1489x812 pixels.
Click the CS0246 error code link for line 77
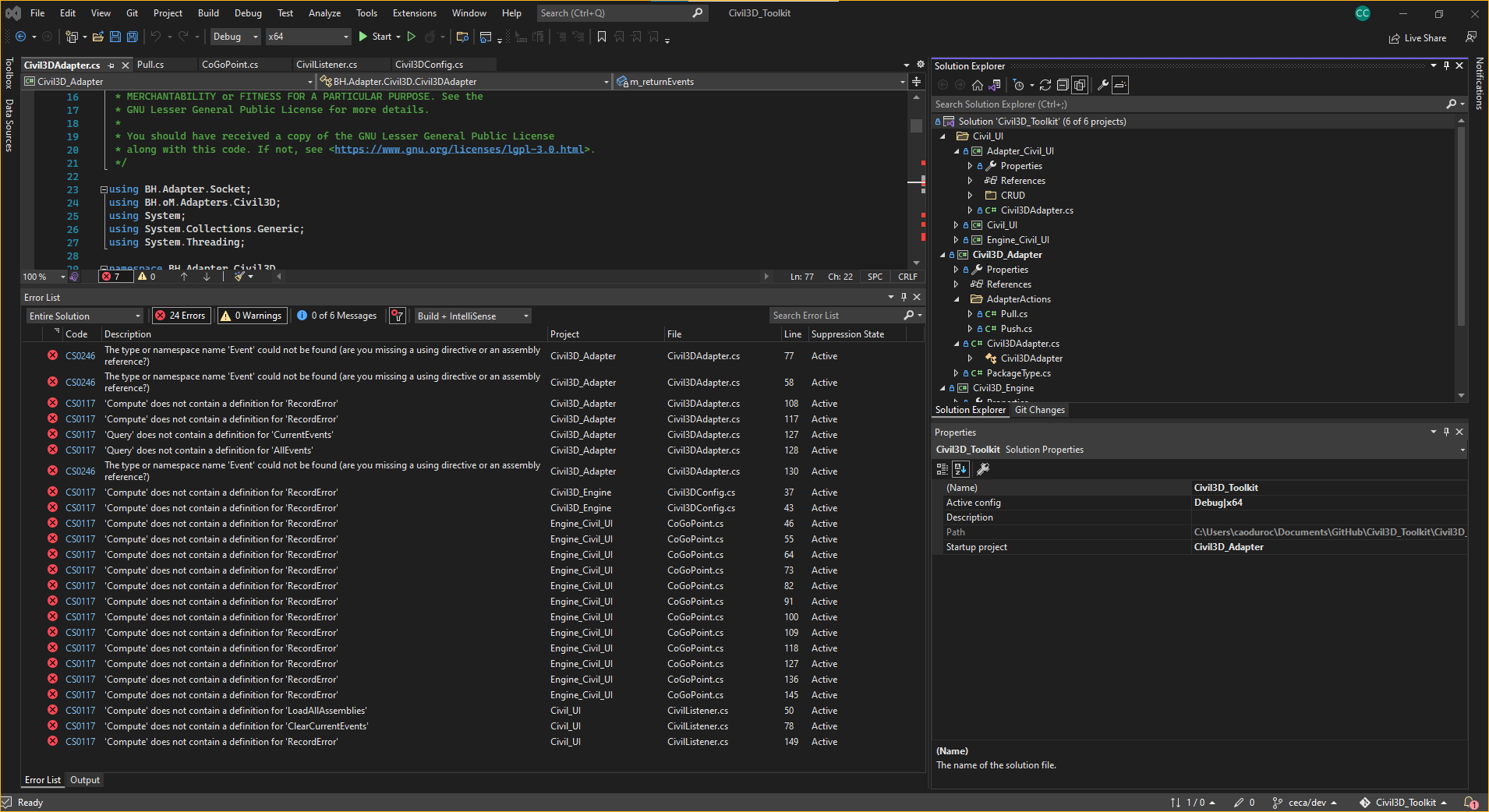pos(80,356)
